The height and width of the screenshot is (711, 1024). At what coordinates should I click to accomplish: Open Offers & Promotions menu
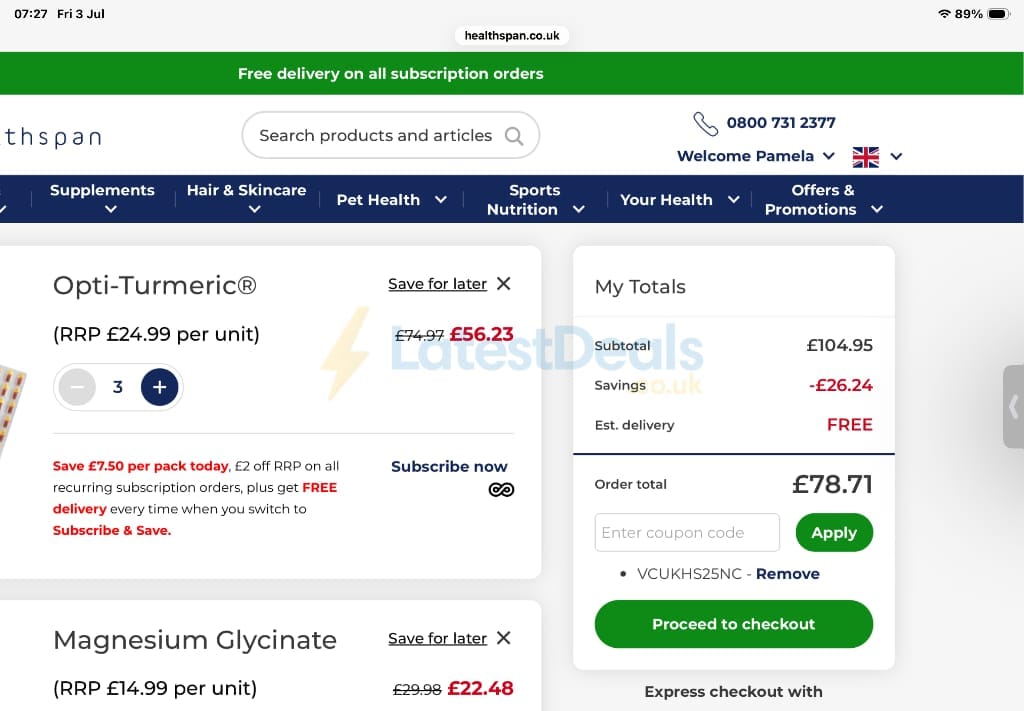(824, 200)
